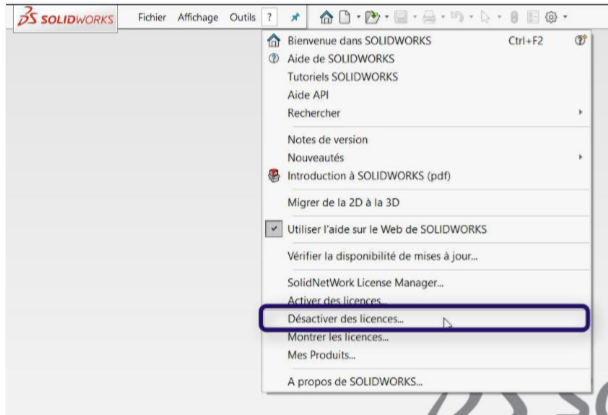
Task: Click the Save disk icon
Action: [401, 17]
